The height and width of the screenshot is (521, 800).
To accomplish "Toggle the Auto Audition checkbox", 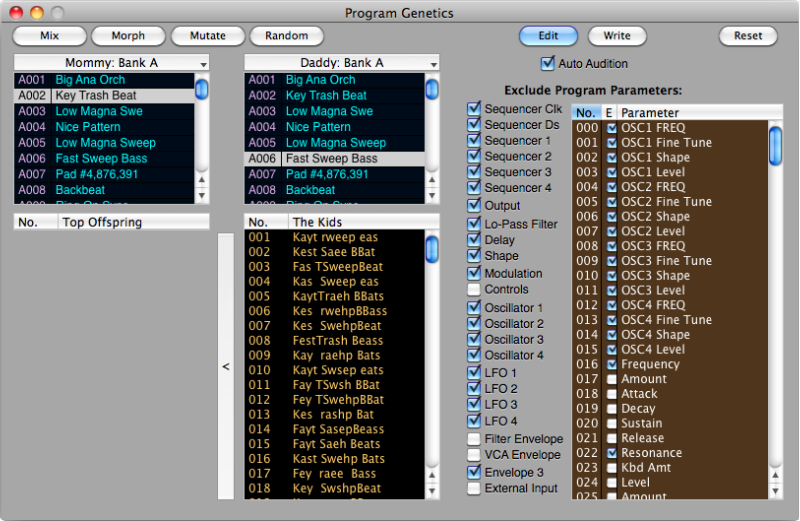I will click(547, 64).
